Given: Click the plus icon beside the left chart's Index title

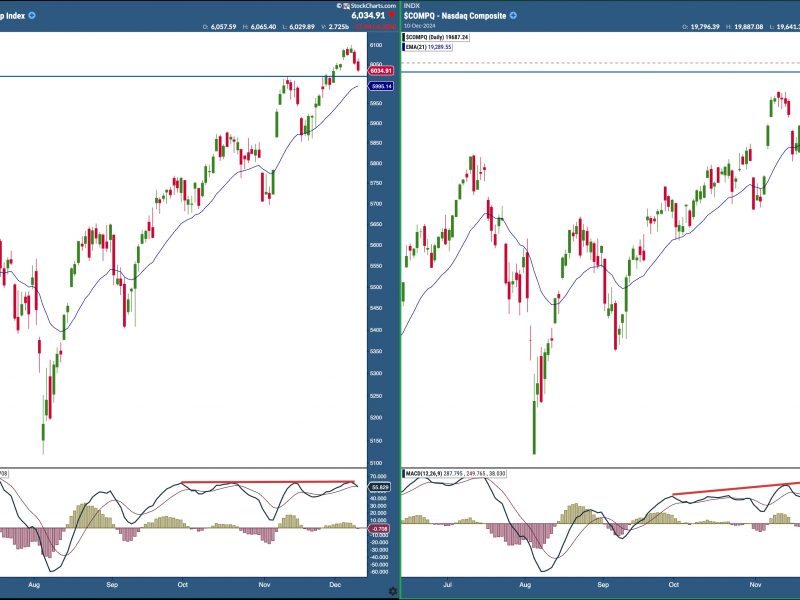Looking at the screenshot, I should coord(32,15).
